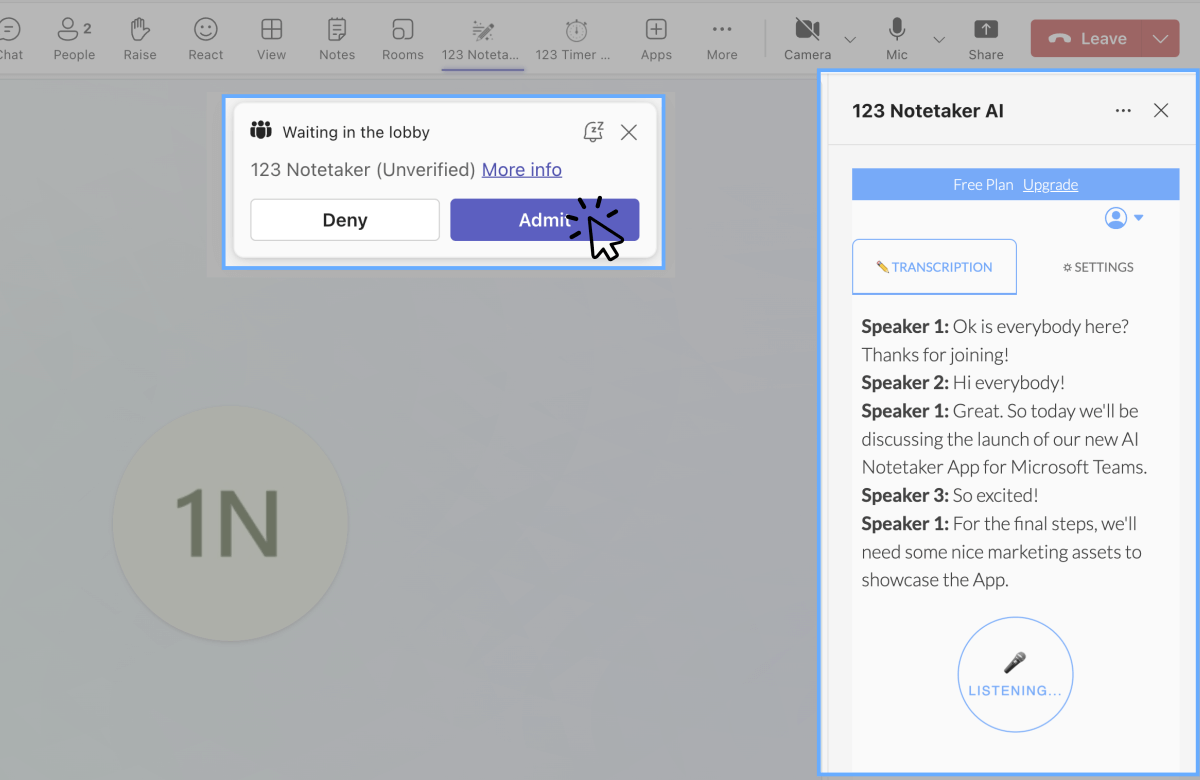Click the 'Waiting in the lobby' heading
Viewport: 1200px width, 780px height.
pos(356,132)
